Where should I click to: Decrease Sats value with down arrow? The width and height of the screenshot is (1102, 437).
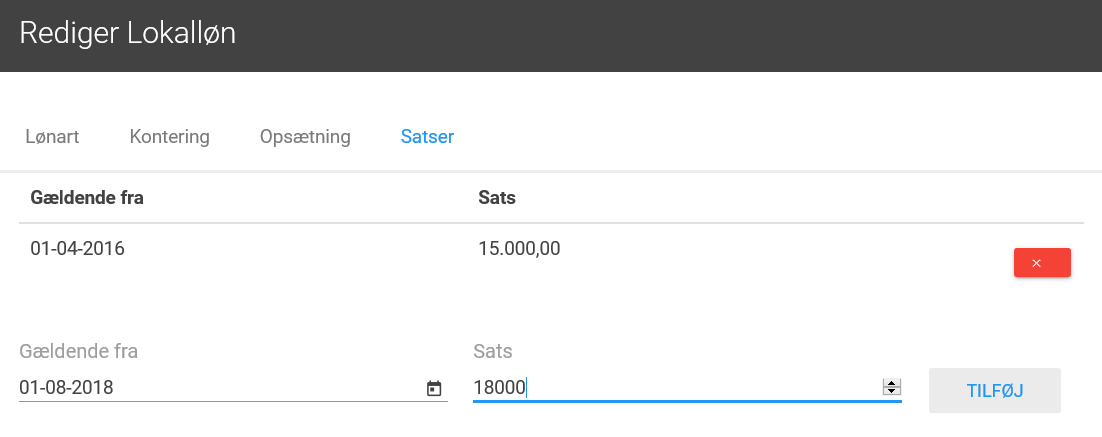point(891,391)
